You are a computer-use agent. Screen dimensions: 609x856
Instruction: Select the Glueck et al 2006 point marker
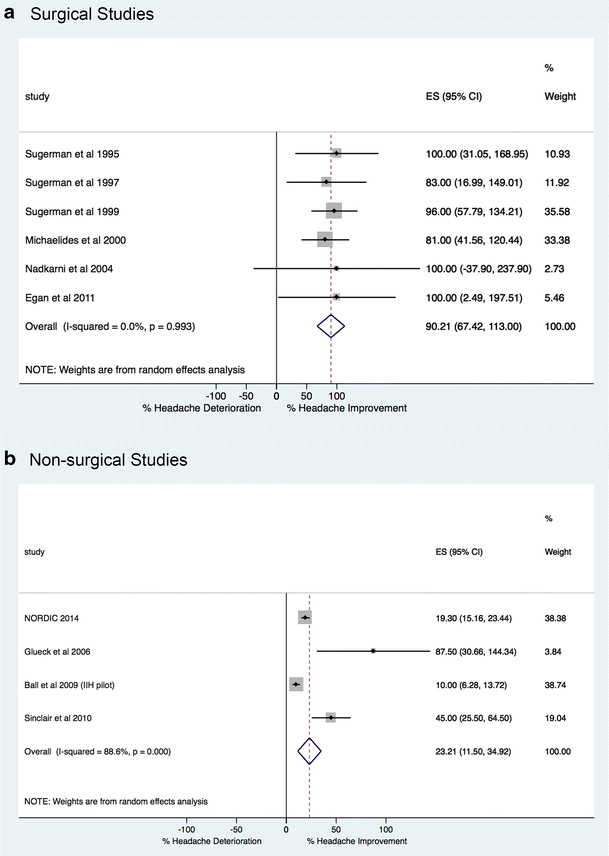click(373, 651)
